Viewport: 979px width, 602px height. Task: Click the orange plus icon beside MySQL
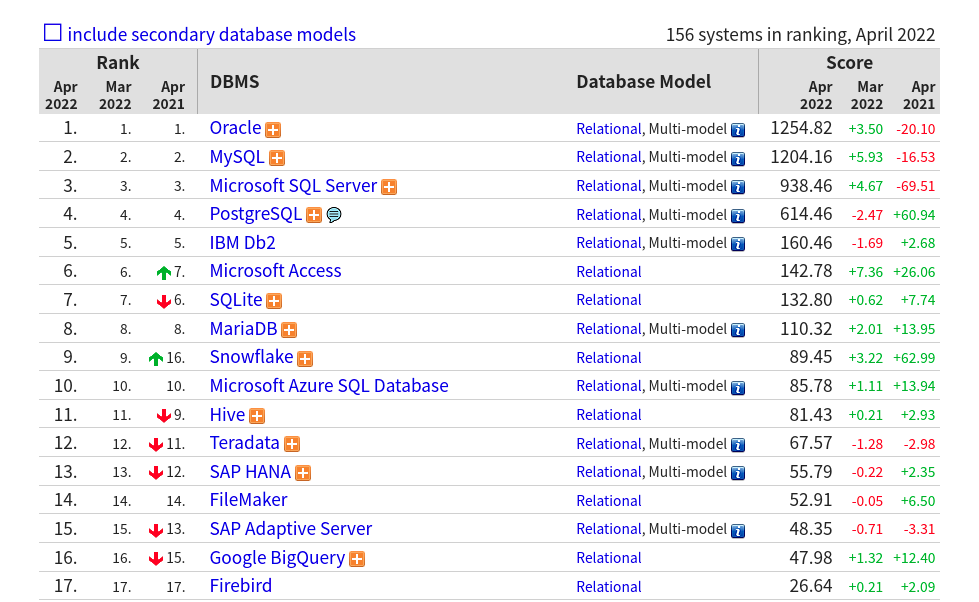277,158
